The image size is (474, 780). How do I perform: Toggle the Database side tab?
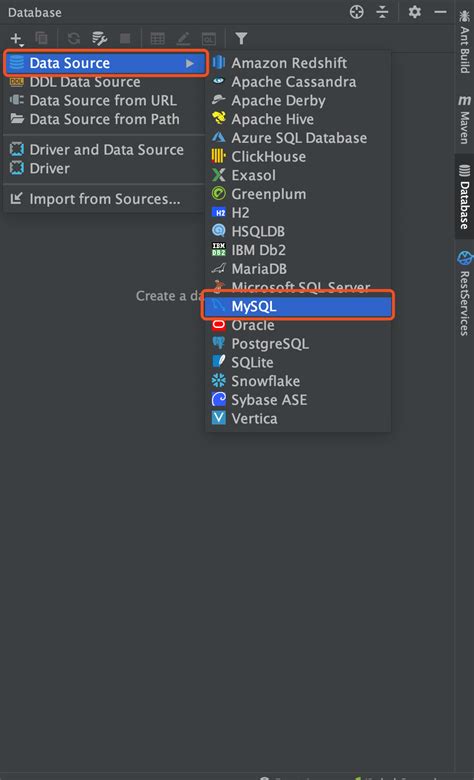464,196
